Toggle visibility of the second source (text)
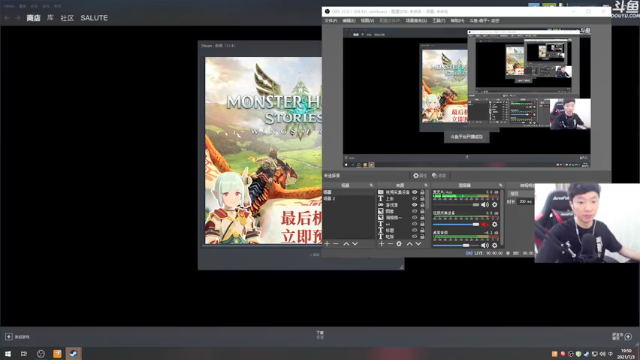This screenshot has height=360, width=640. click(x=415, y=198)
